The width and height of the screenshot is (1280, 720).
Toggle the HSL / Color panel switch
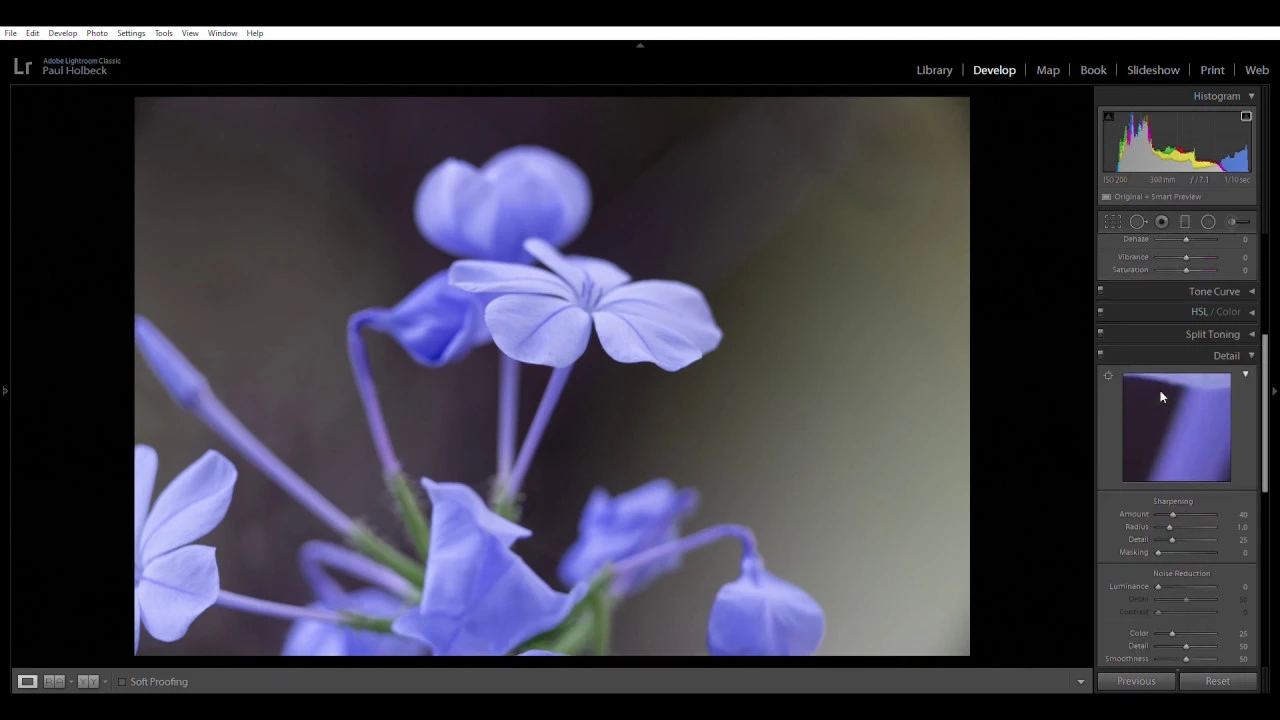(1100, 310)
